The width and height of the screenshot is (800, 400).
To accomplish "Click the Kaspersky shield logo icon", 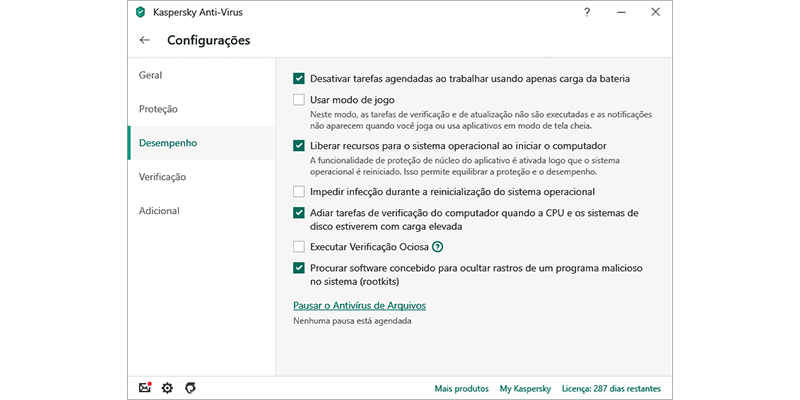I will [140, 12].
